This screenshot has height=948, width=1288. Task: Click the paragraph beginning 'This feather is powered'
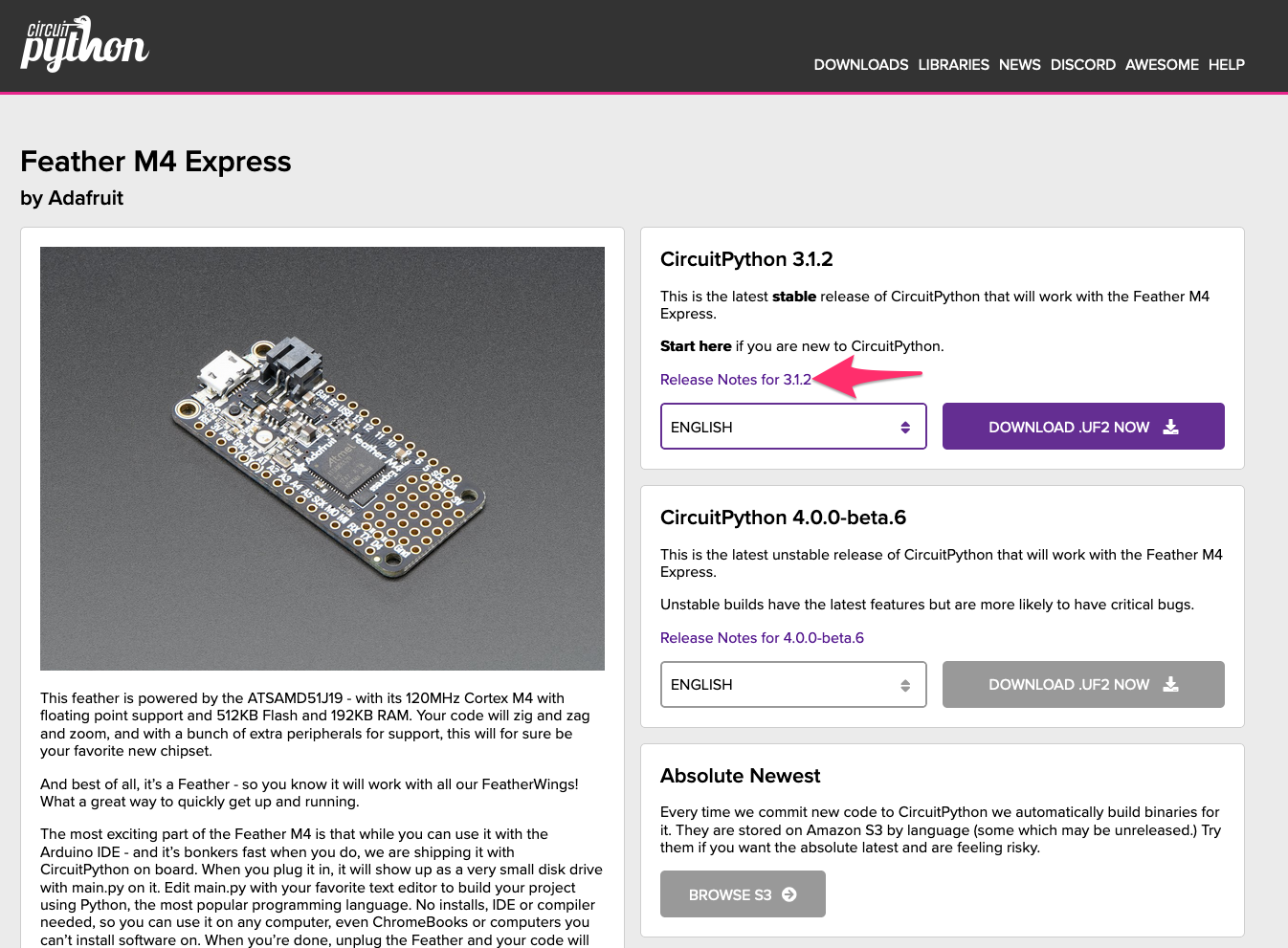pos(316,724)
